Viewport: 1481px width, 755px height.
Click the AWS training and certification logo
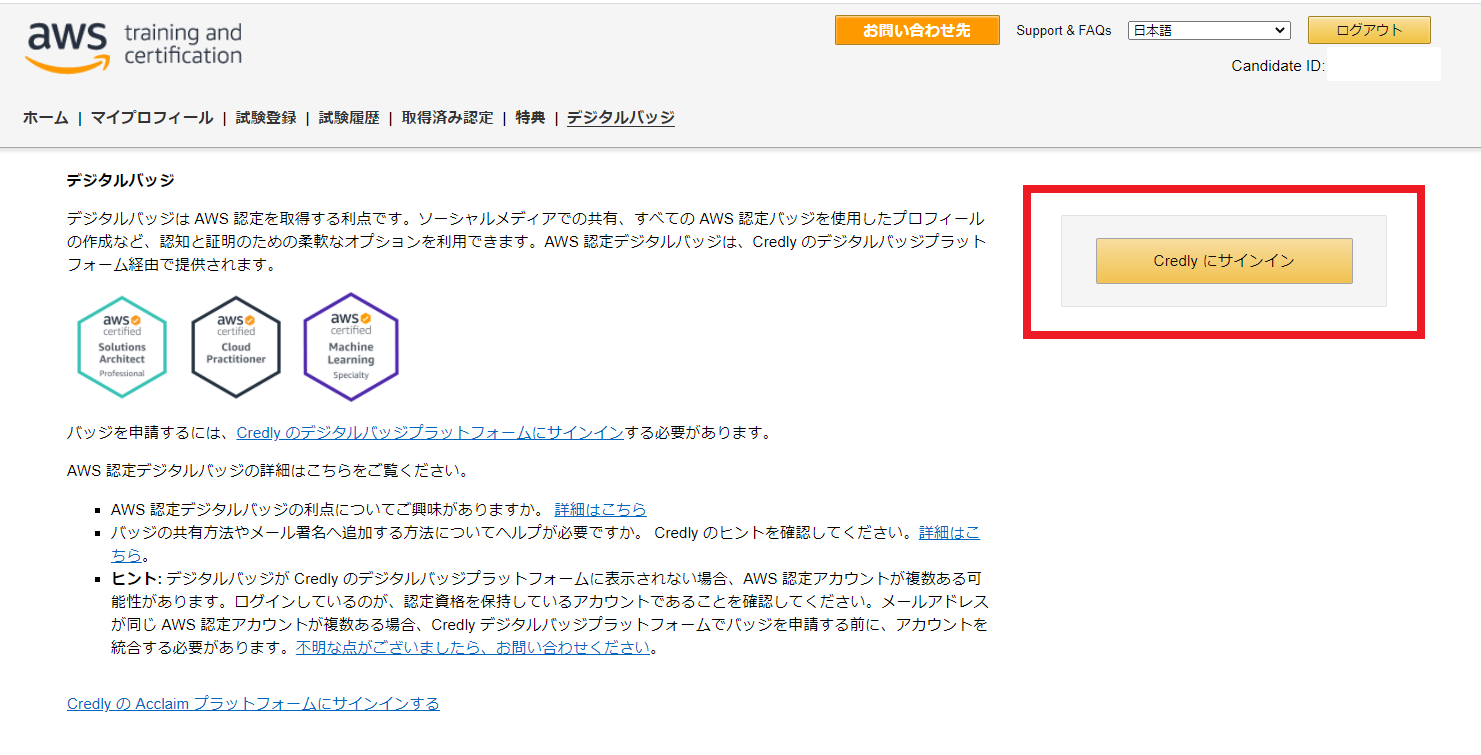(x=133, y=45)
